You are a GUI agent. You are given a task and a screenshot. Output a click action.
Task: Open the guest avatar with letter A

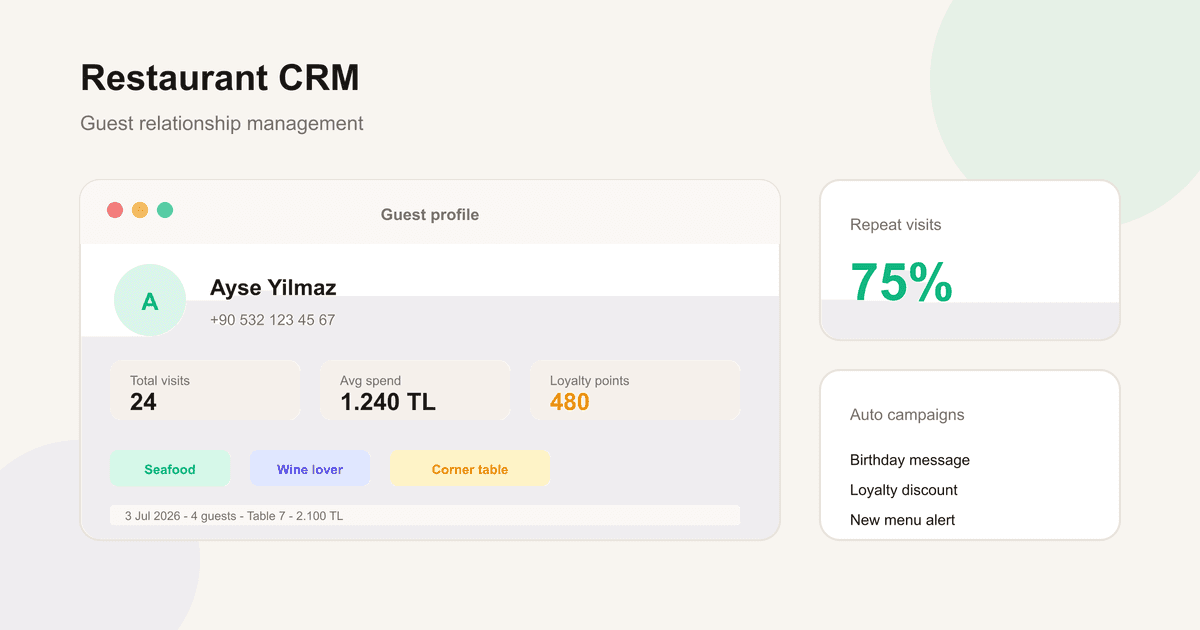(150, 300)
